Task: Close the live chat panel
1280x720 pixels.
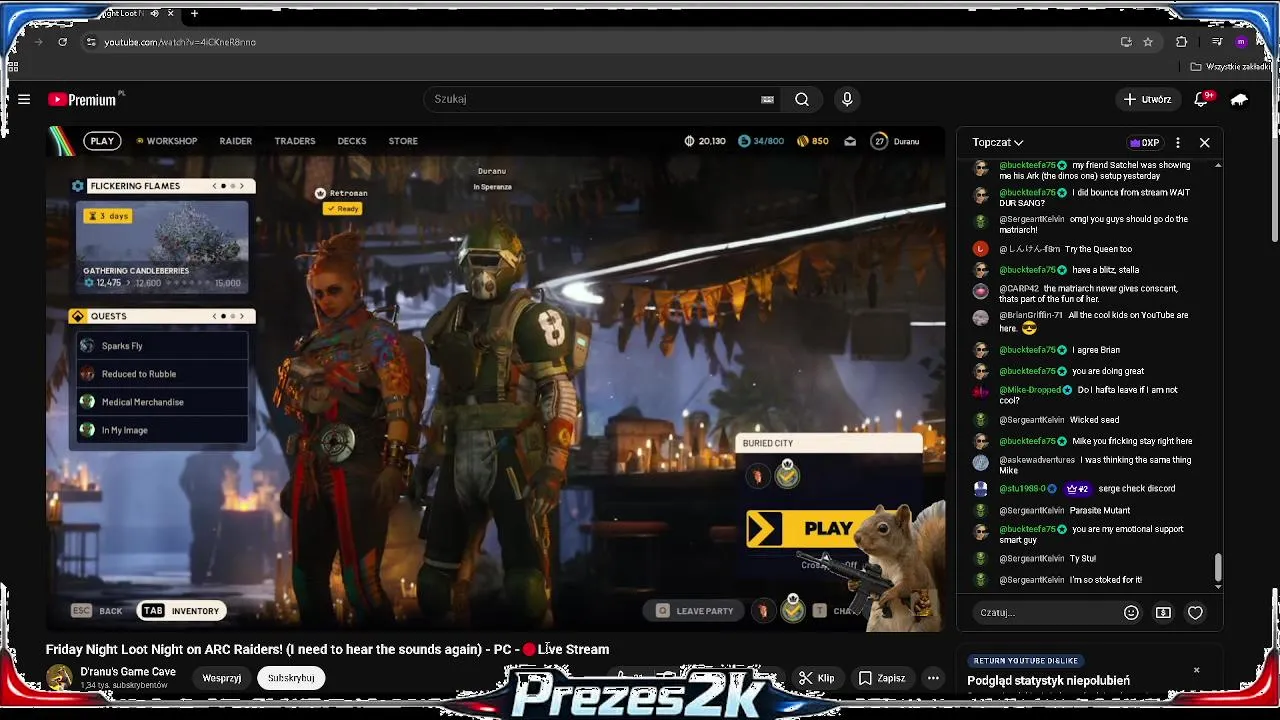Action: (x=1204, y=142)
